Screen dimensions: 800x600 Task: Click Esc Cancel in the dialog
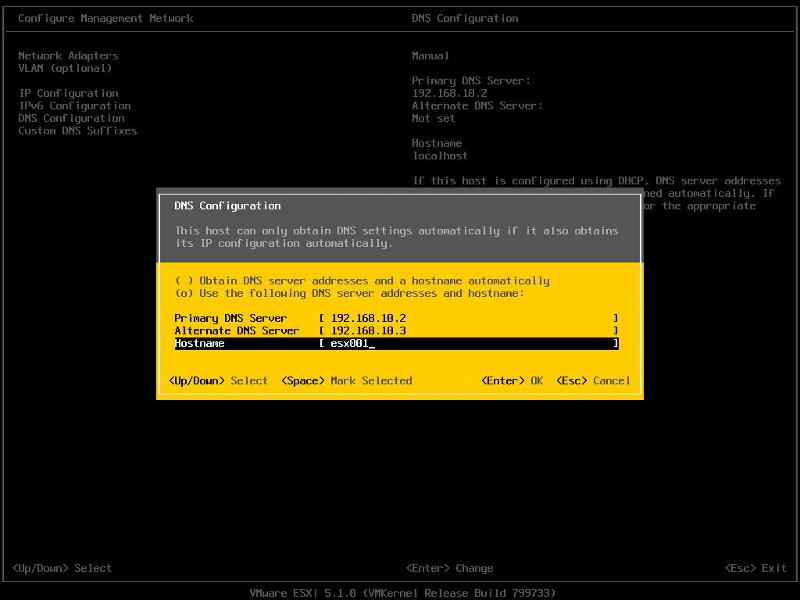click(x=593, y=381)
